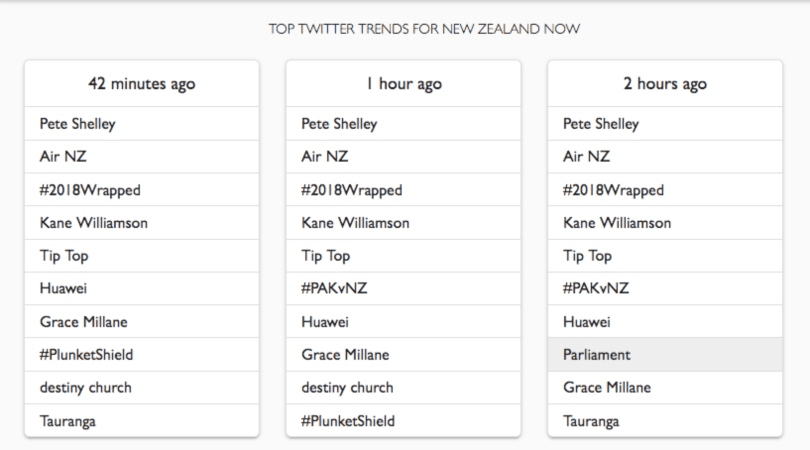The width and height of the screenshot is (810, 450).
Task: Open Kane Williamson in 2 hours ago list
Action: tap(617, 223)
